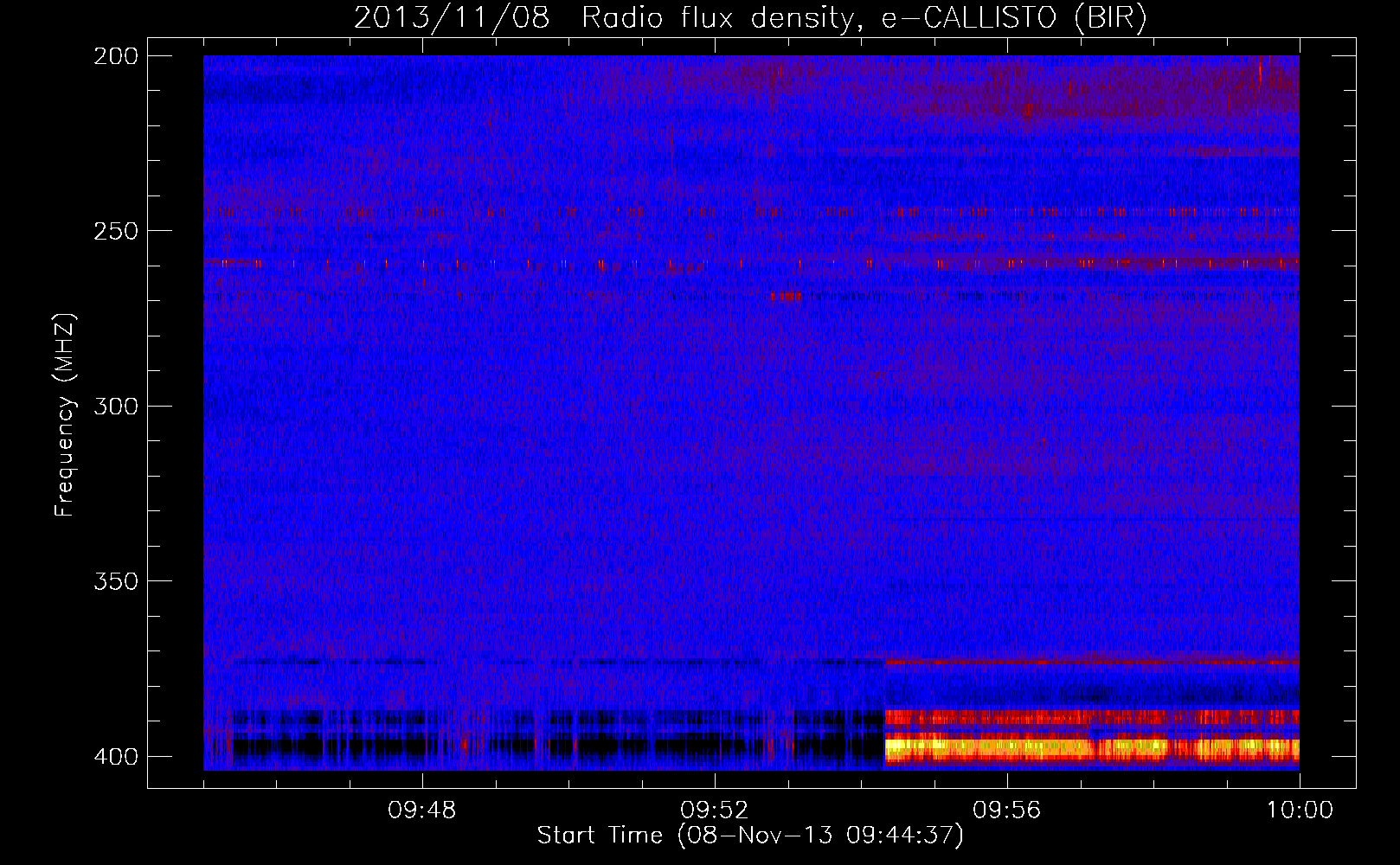This screenshot has height=865, width=1400.
Task: Click the 10:00 time tick label
Action: (x=1300, y=811)
